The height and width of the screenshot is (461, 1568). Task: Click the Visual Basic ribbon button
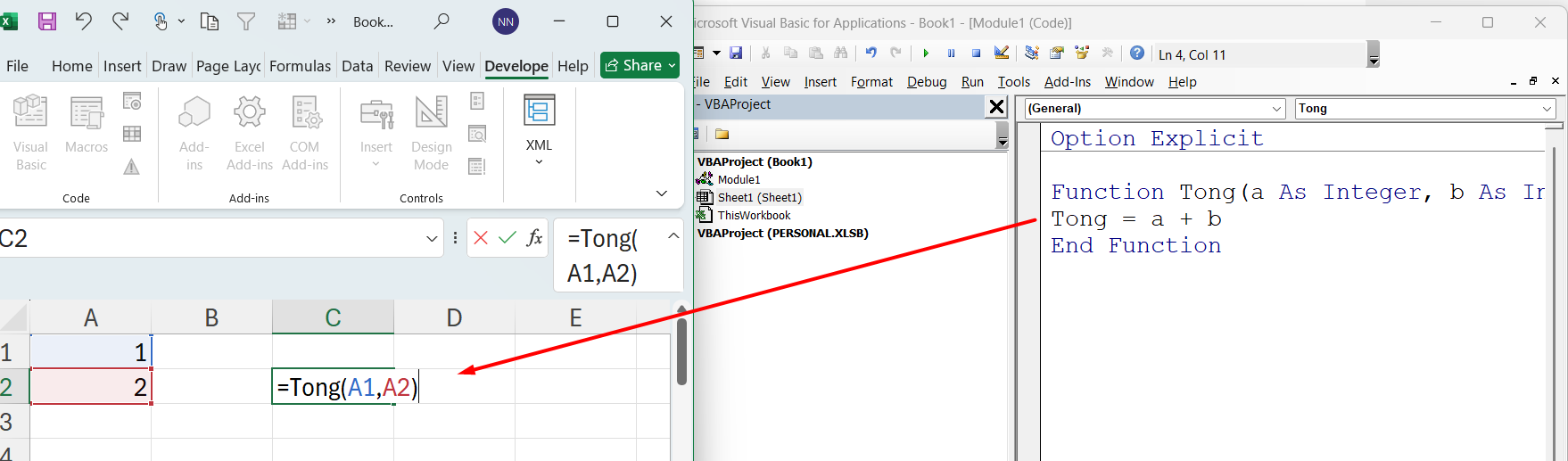click(x=30, y=132)
